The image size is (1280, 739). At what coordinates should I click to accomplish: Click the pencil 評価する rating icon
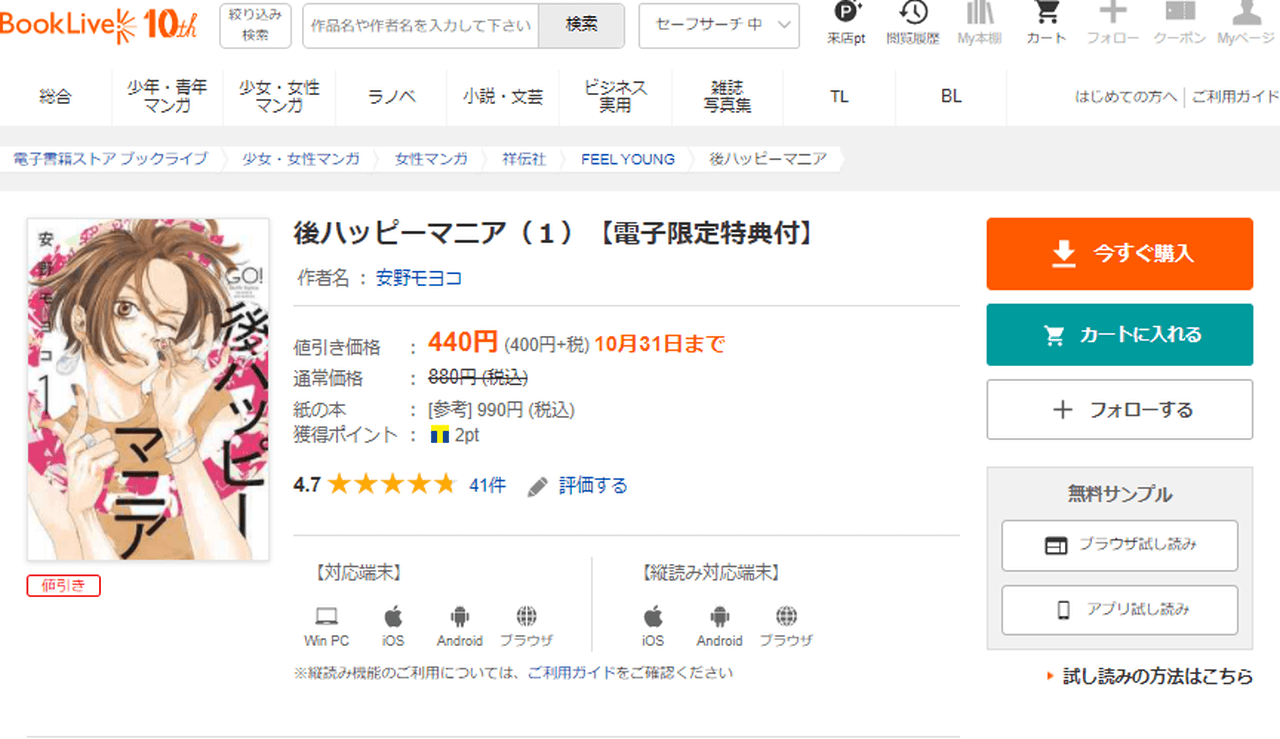[x=538, y=486]
